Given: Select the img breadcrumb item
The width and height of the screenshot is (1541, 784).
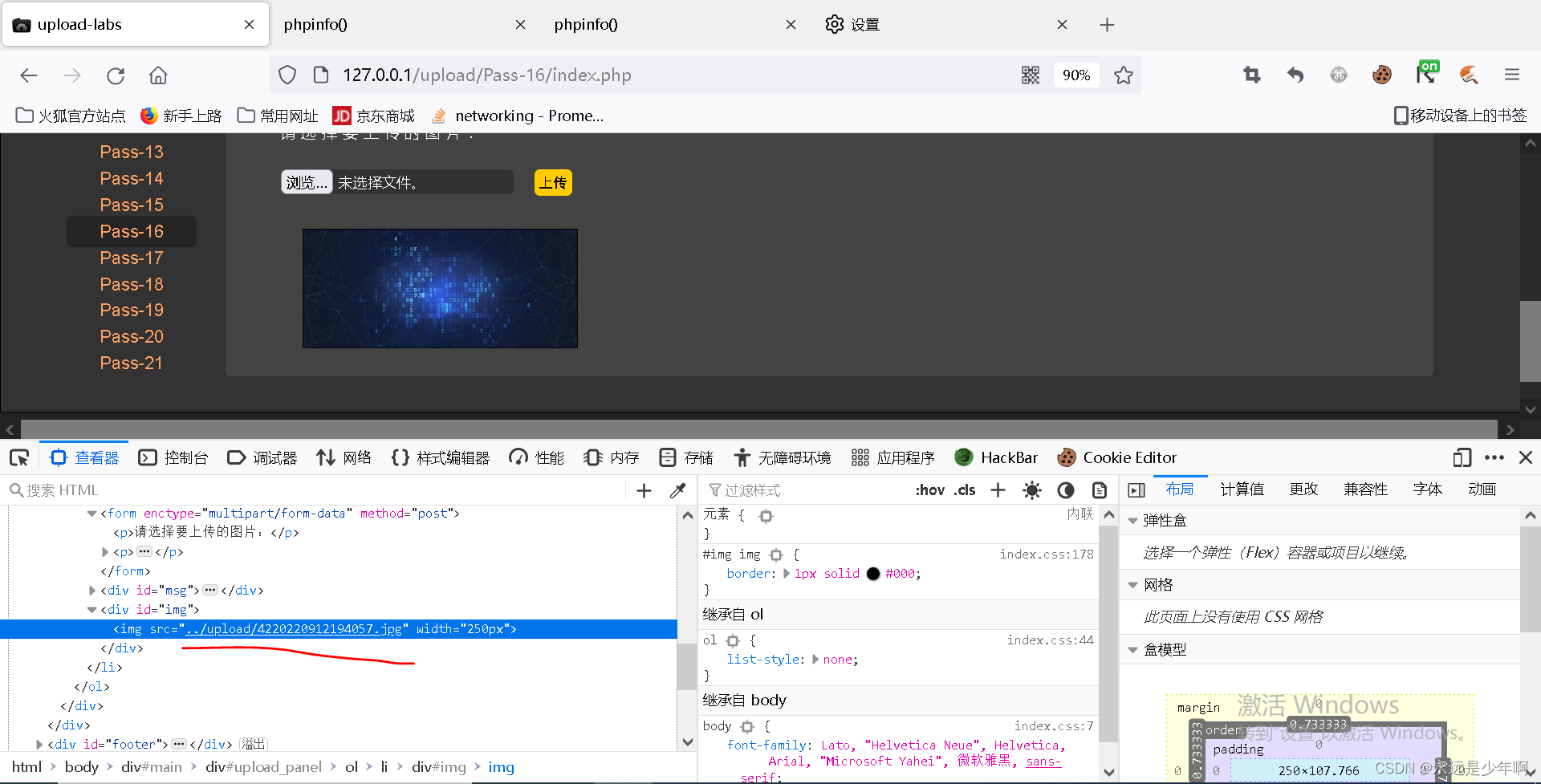Looking at the screenshot, I should pos(501,767).
